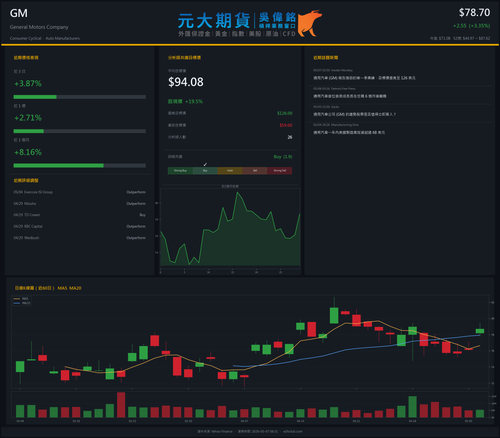Click the MA5 legend entry
Viewport: 500px width, 438px height.
click(22, 299)
